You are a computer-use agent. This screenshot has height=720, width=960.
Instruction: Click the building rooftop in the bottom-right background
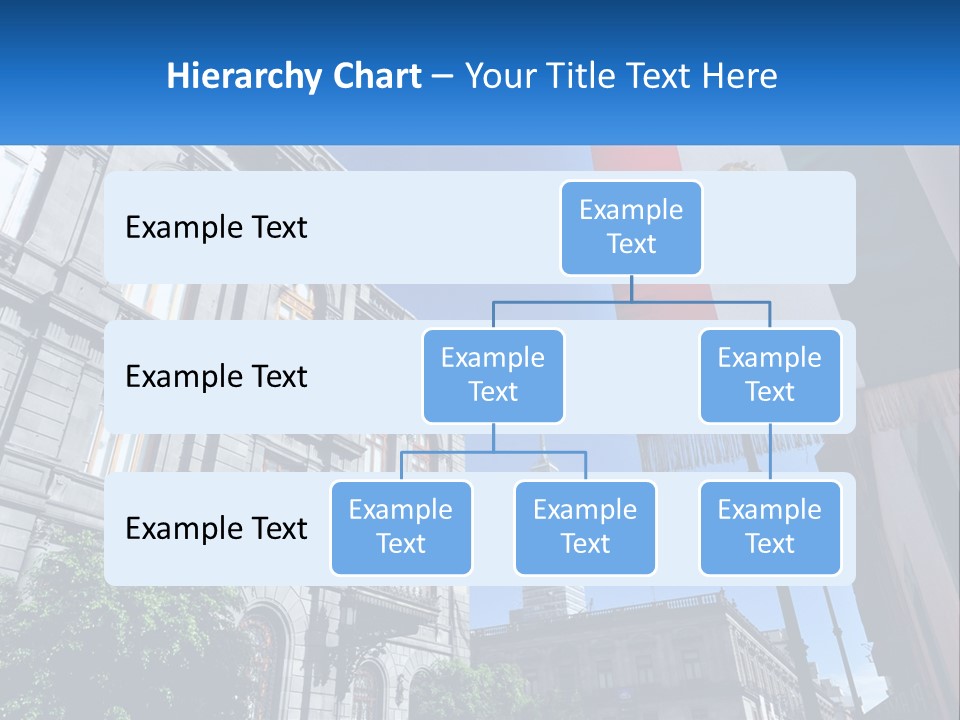coord(640,612)
